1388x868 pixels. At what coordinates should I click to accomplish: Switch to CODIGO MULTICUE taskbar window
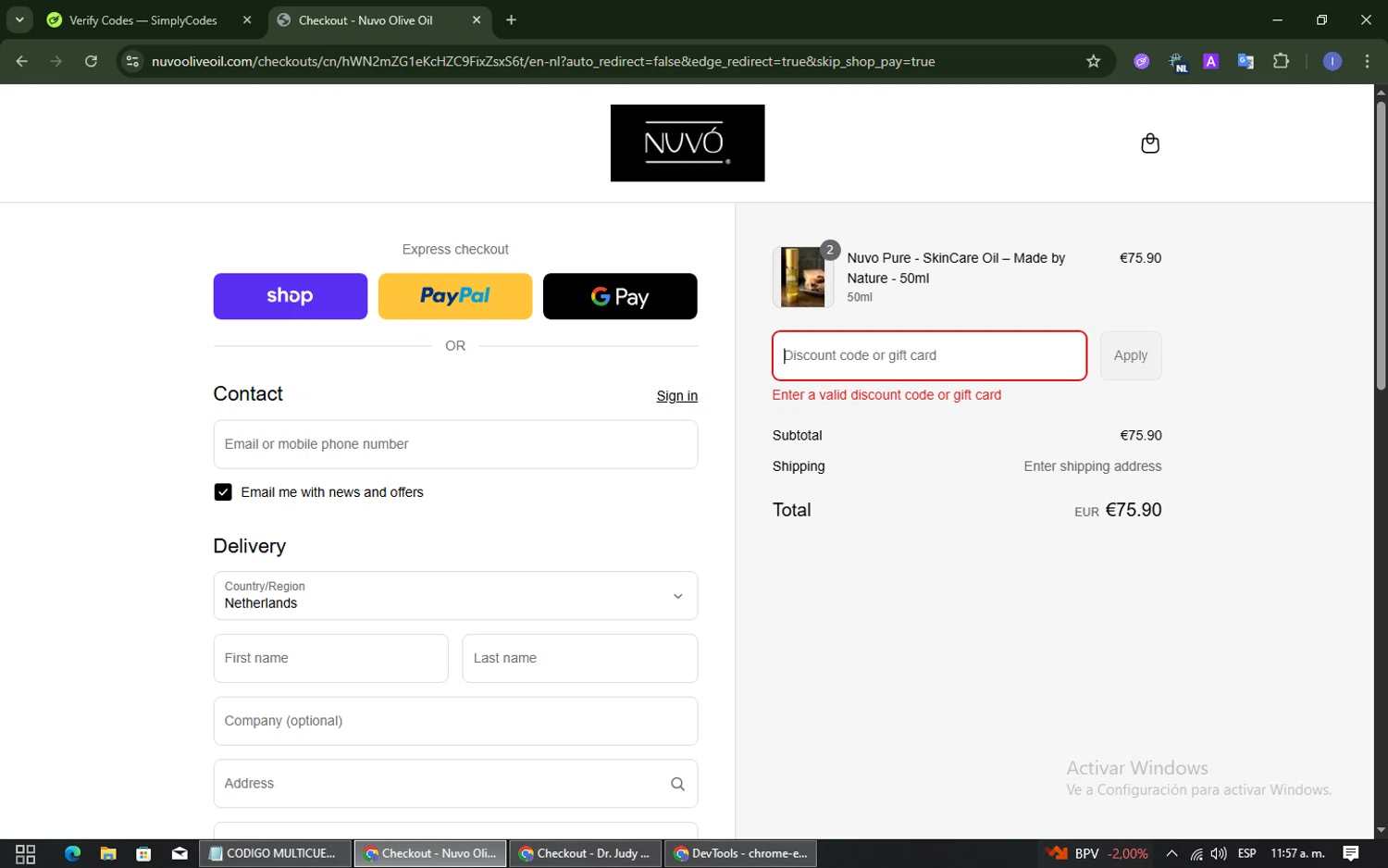(x=275, y=853)
